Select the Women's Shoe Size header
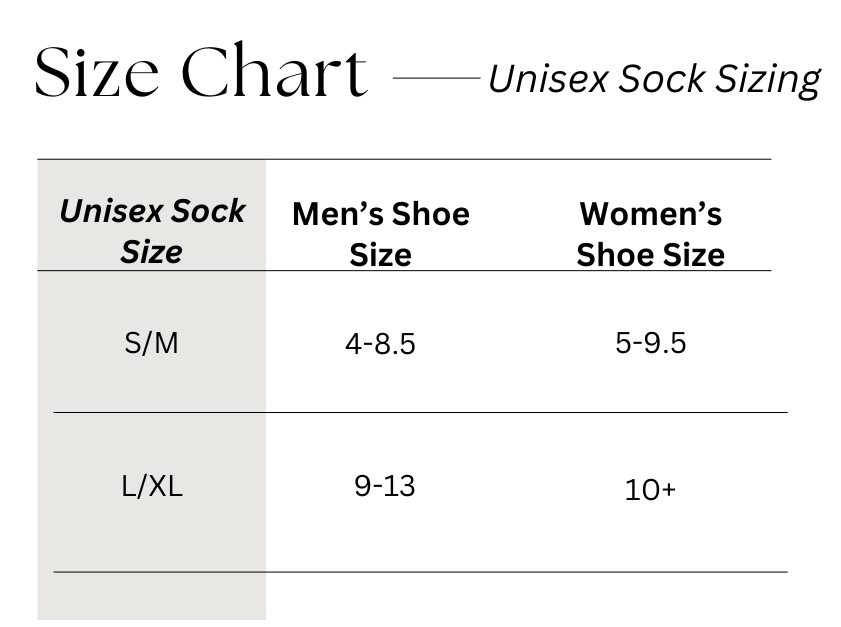Screen dimensions: 841x627 pos(651,233)
